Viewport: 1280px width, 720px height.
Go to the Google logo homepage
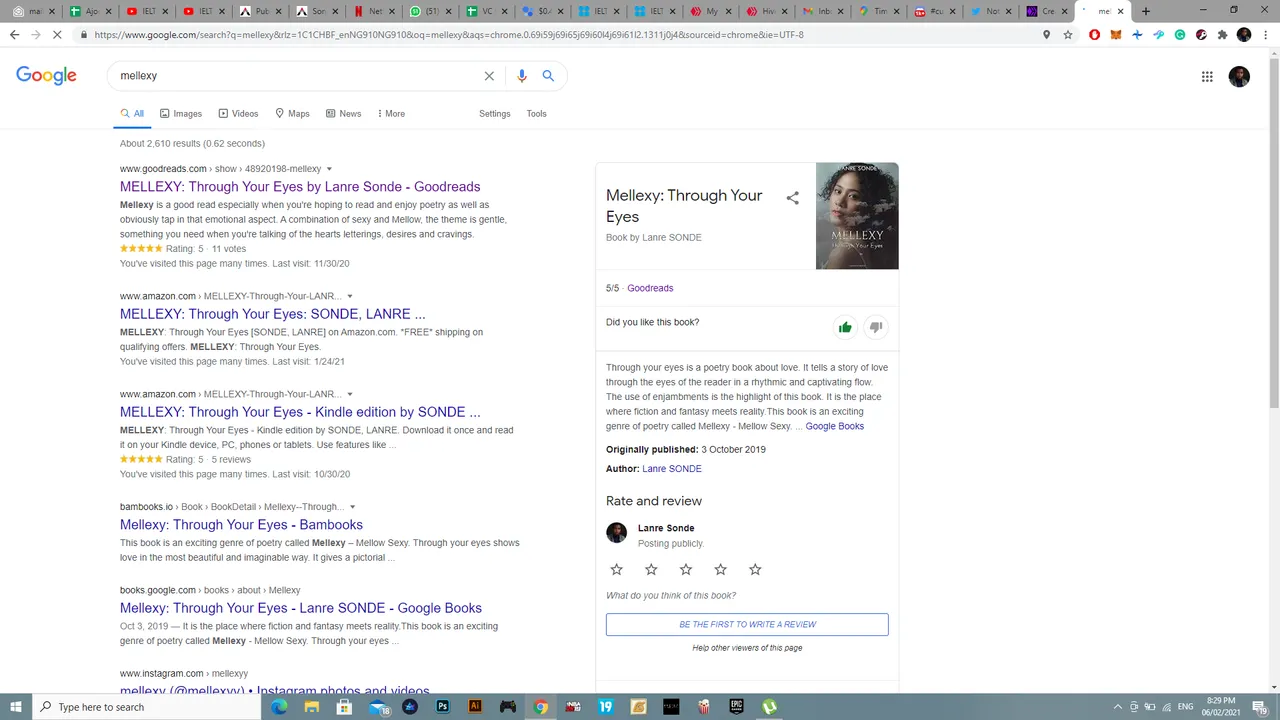coord(46,76)
